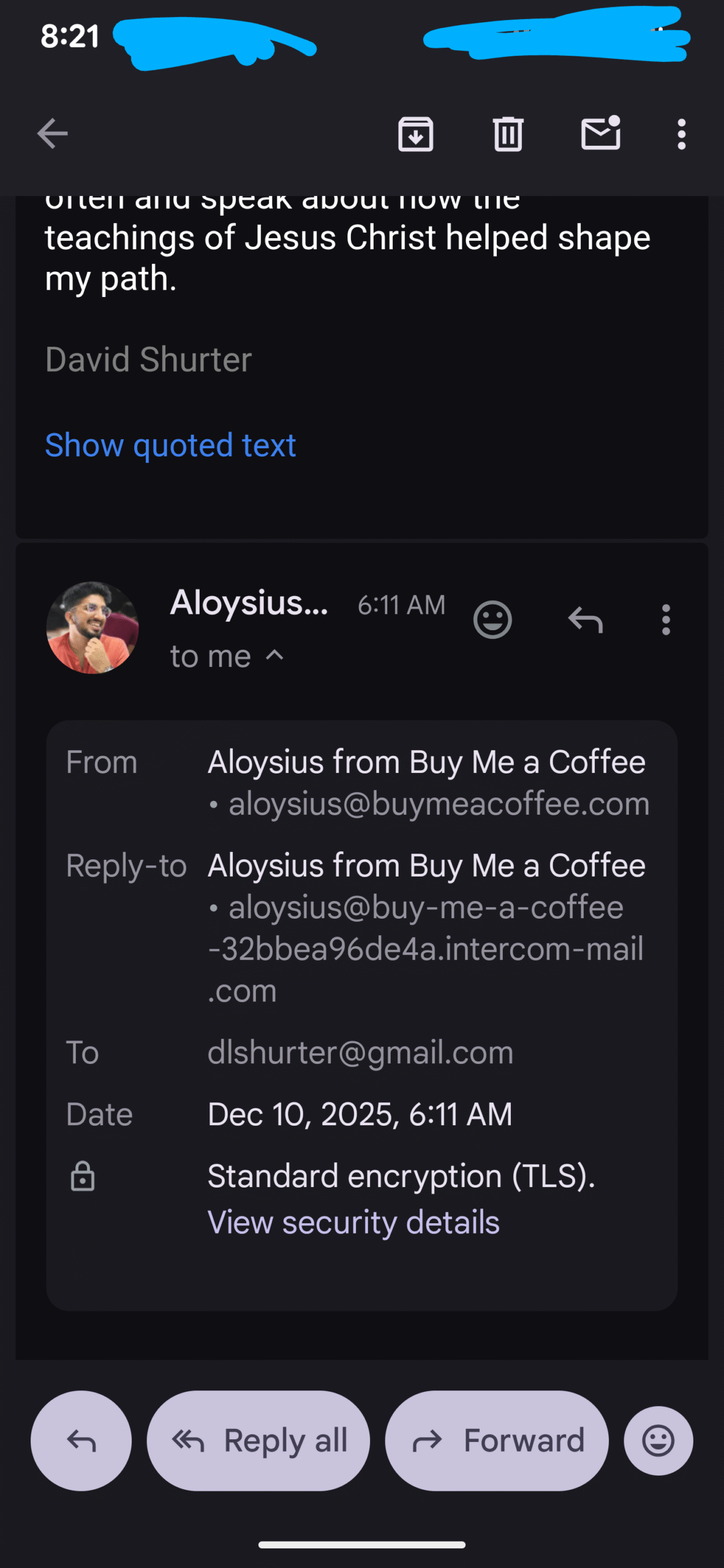Tap the dlshurter@gmail.com recipient address
Viewport: 724px width, 1568px height.
point(360,1053)
